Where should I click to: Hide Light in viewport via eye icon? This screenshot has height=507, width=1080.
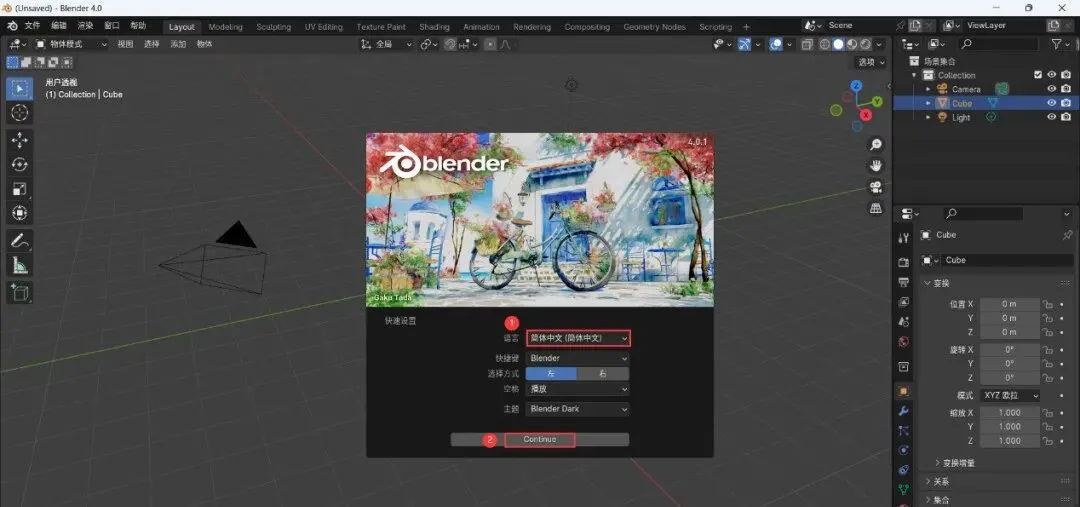(x=1052, y=117)
